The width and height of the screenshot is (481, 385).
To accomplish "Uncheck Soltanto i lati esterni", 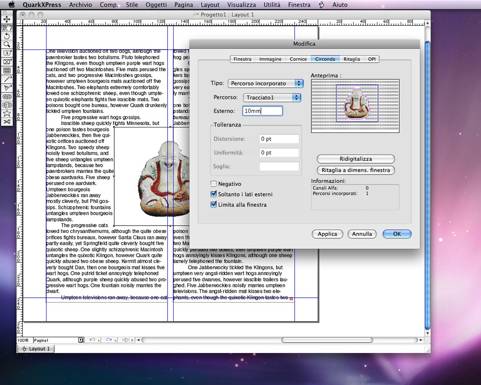I will (x=214, y=194).
